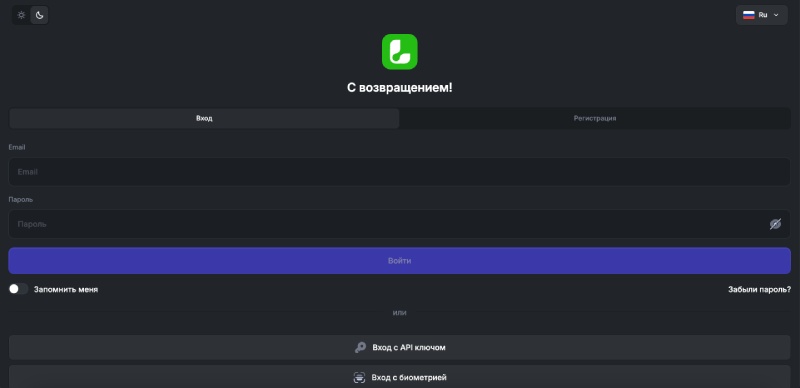Screen dimensions: 800x388
Task: Click the Запомнить меня label text
Action: [66, 289]
